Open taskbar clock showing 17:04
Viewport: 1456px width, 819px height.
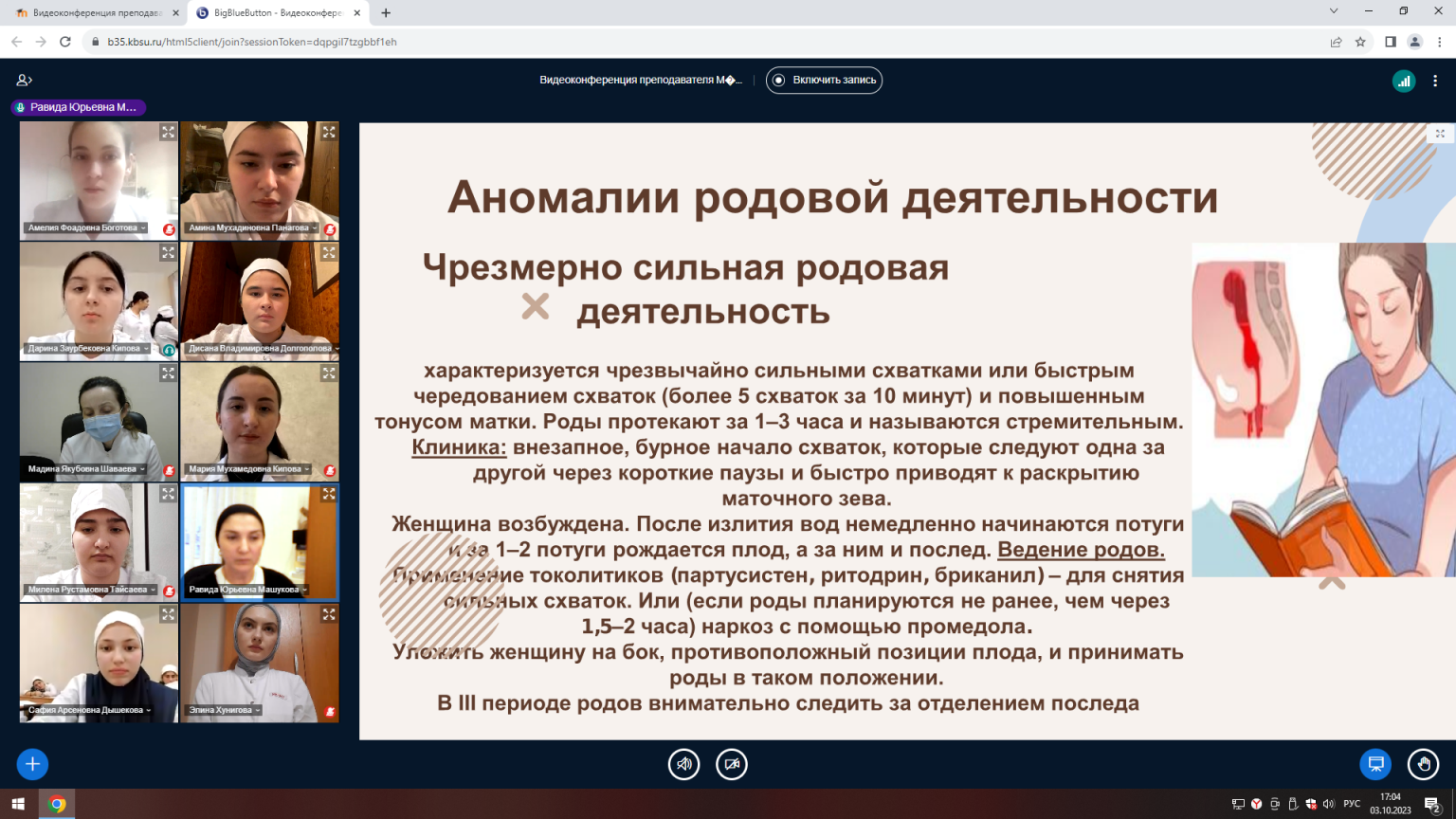coord(1391,804)
